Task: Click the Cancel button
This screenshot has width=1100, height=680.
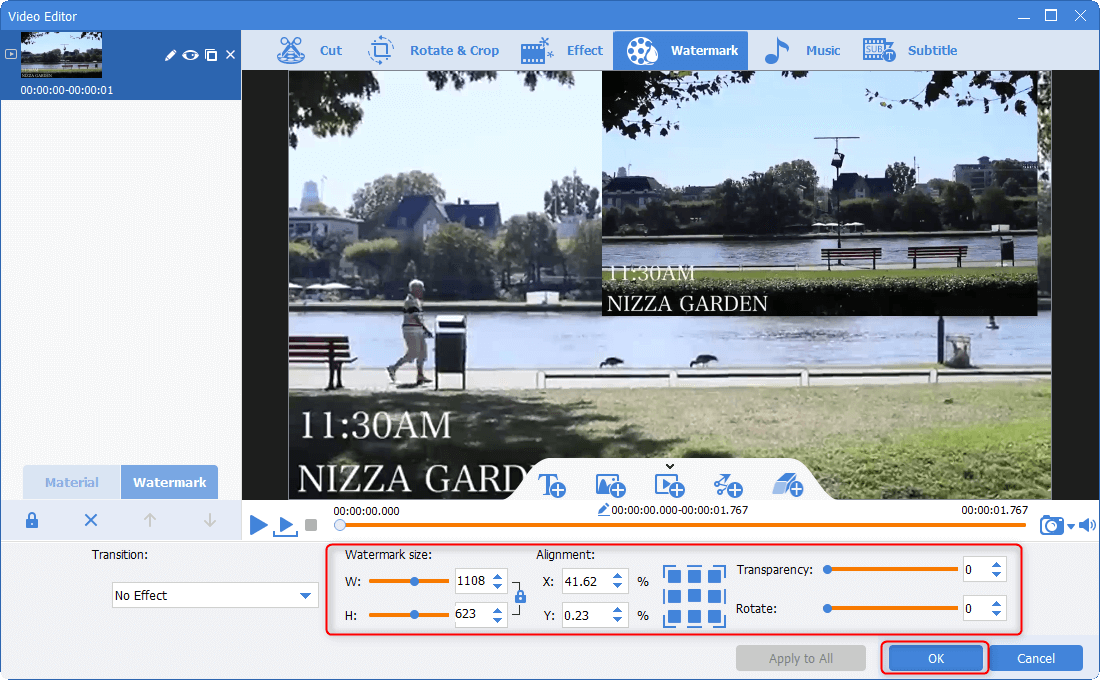Action: tap(1036, 658)
